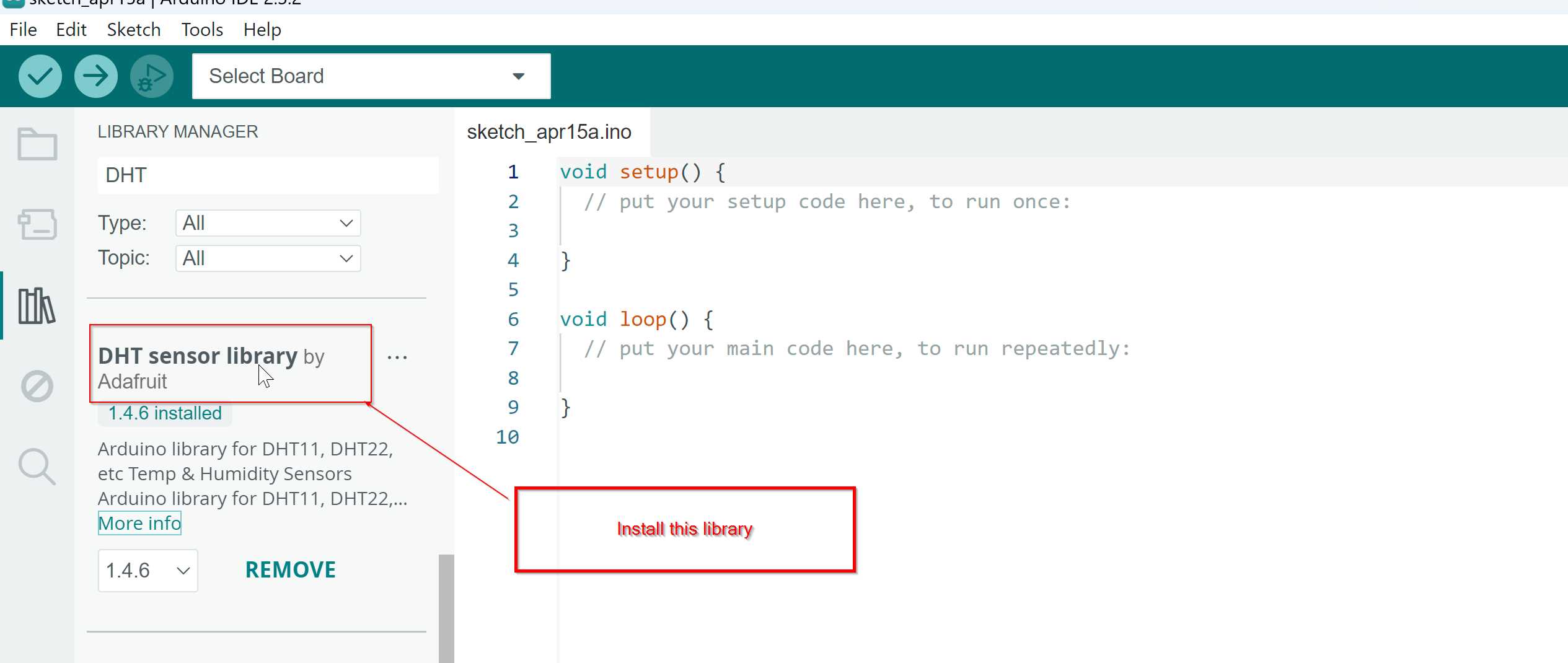Expand the Topic filter dropdown
The image size is (1568, 663).
tap(268, 258)
